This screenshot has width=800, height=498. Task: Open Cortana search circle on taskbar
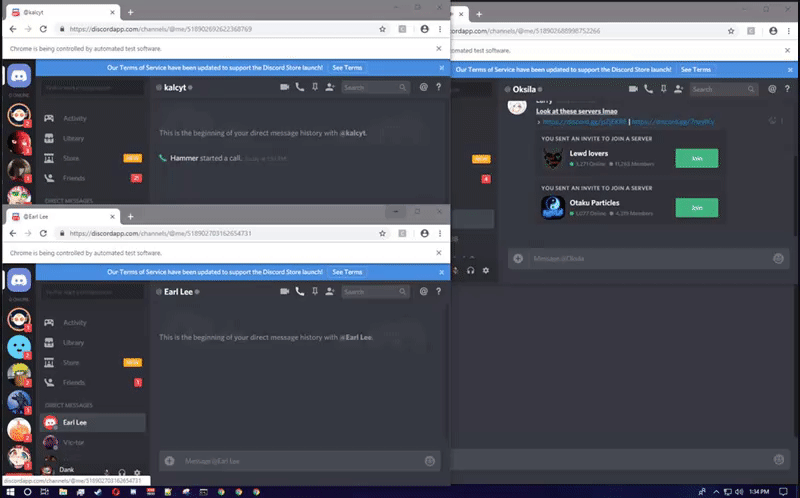(28, 492)
